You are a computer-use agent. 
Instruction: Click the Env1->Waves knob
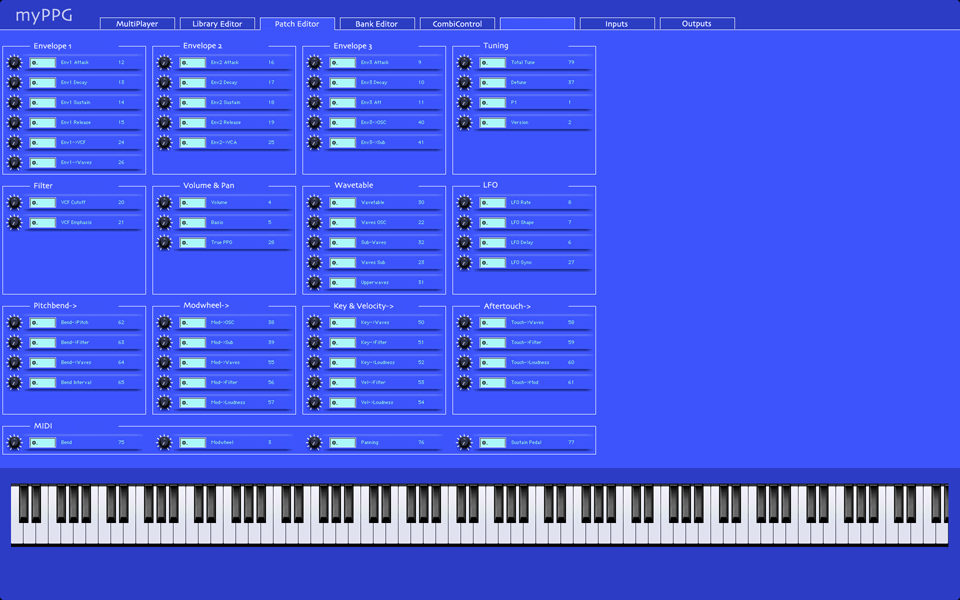(14, 163)
